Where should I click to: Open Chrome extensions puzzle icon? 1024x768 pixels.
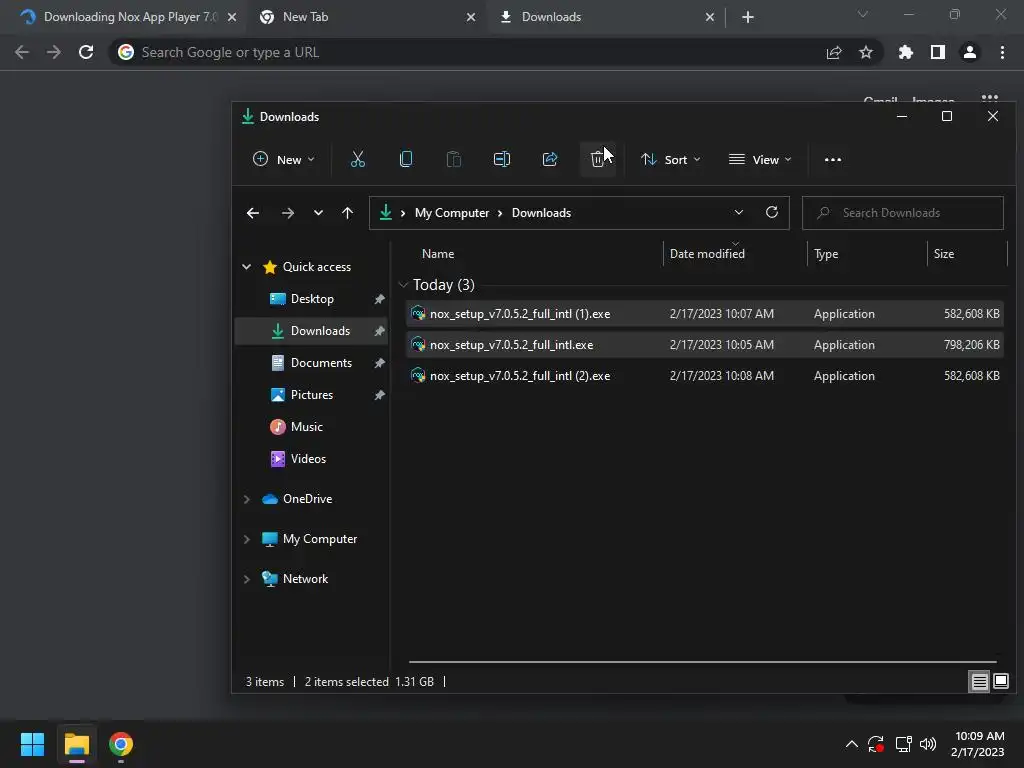[905, 52]
